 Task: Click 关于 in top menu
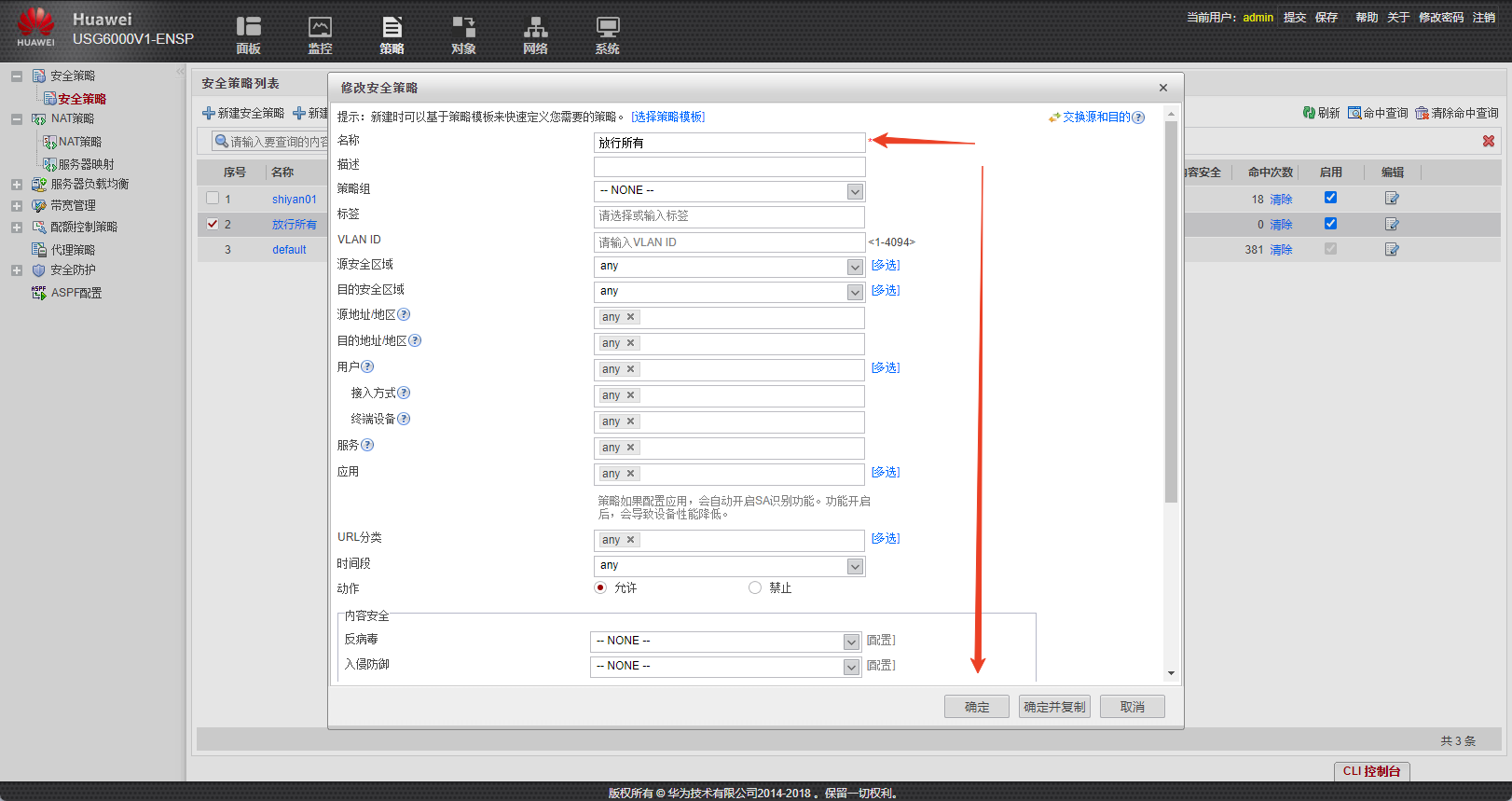click(1398, 18)
